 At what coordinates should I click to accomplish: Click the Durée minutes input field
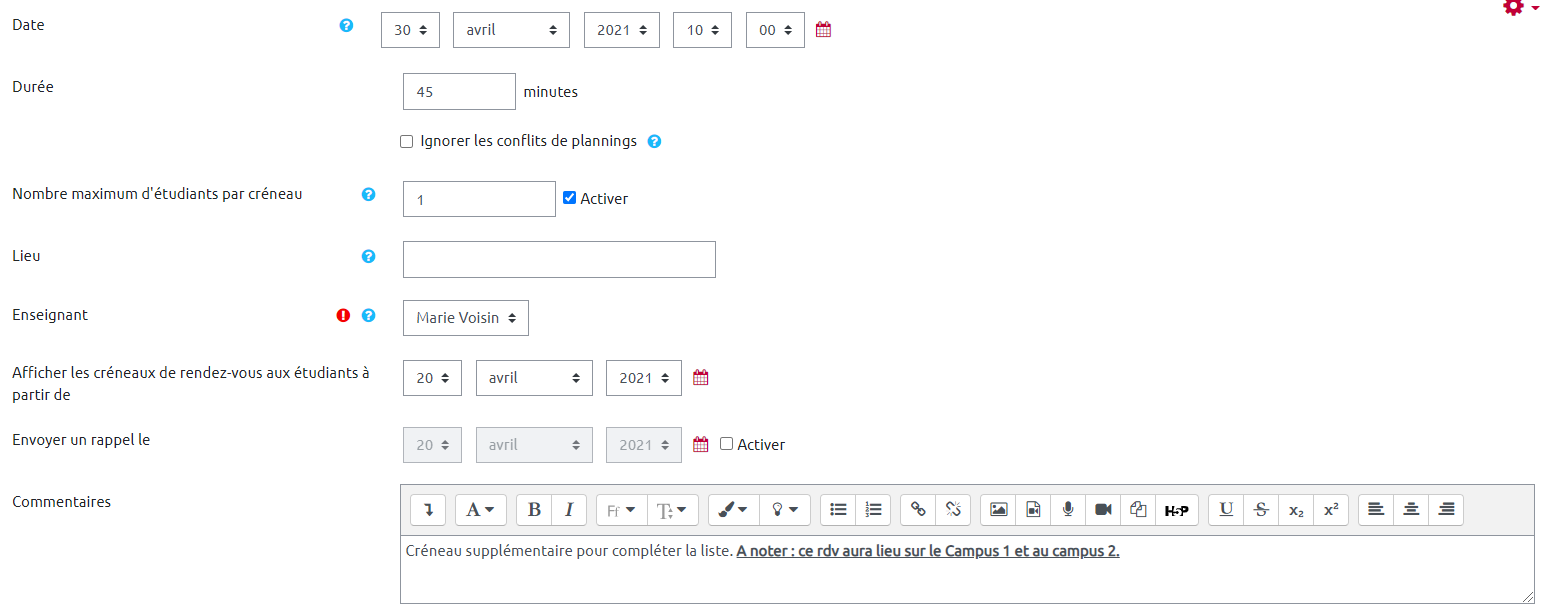click(459, 92)
